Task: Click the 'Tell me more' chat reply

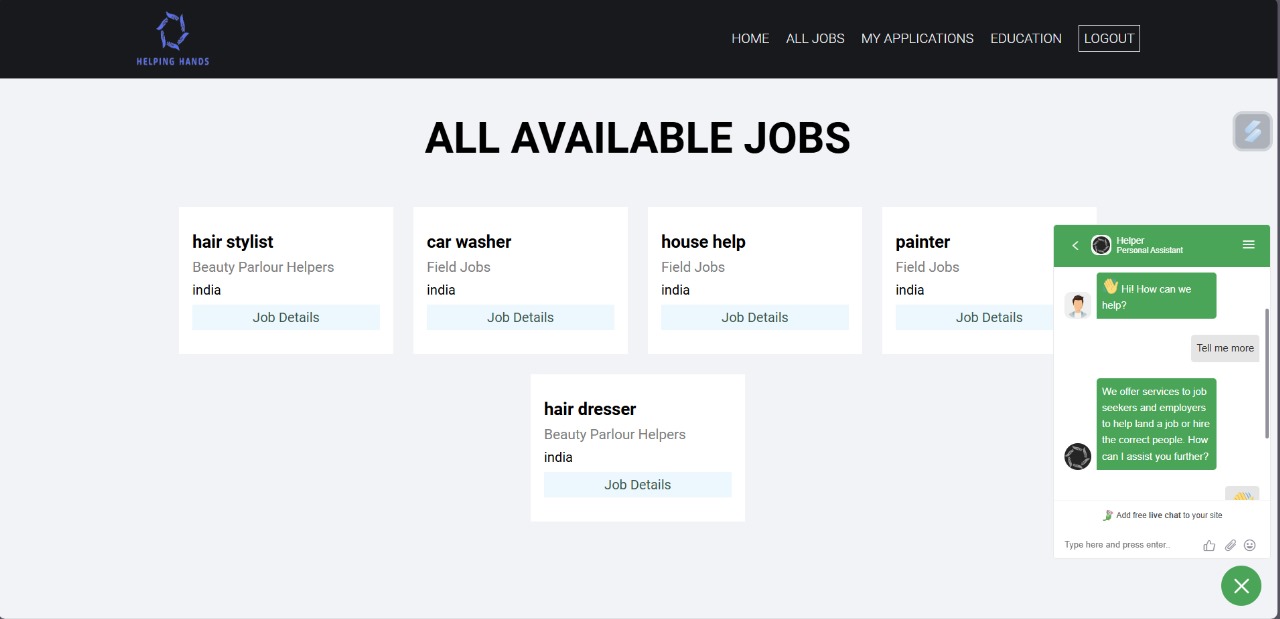Action: [x=1225, y=348]
